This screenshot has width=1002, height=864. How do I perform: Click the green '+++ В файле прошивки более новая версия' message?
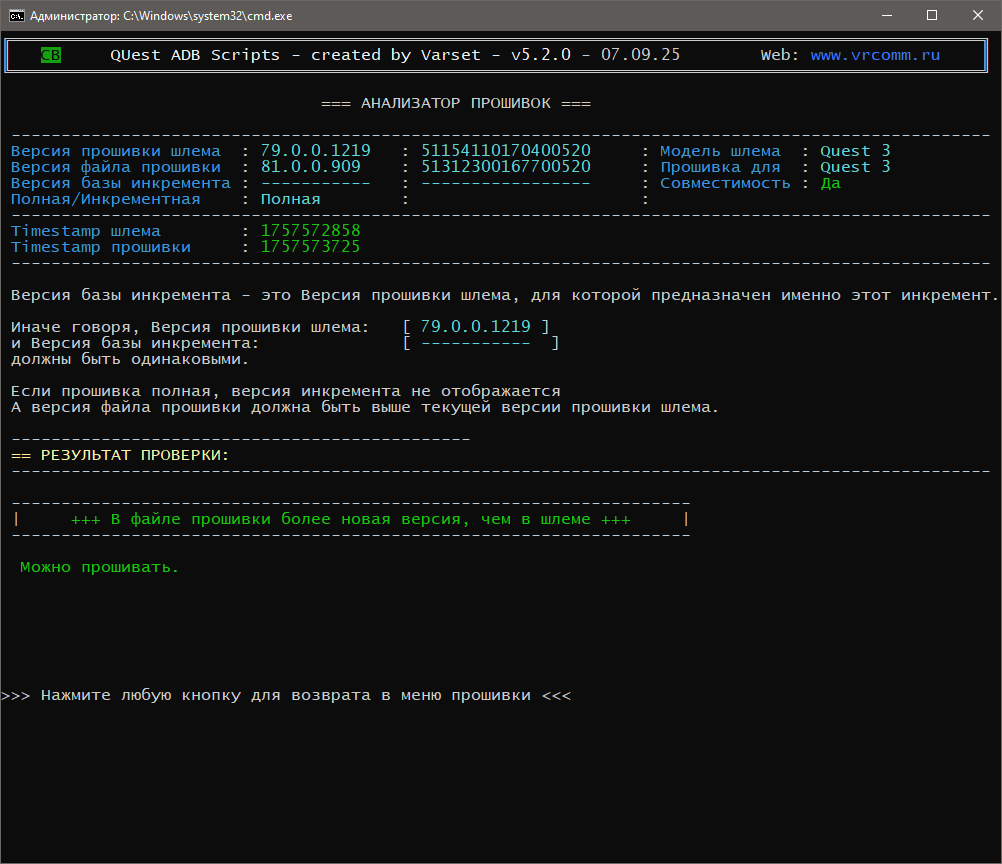tap(351, 519)
